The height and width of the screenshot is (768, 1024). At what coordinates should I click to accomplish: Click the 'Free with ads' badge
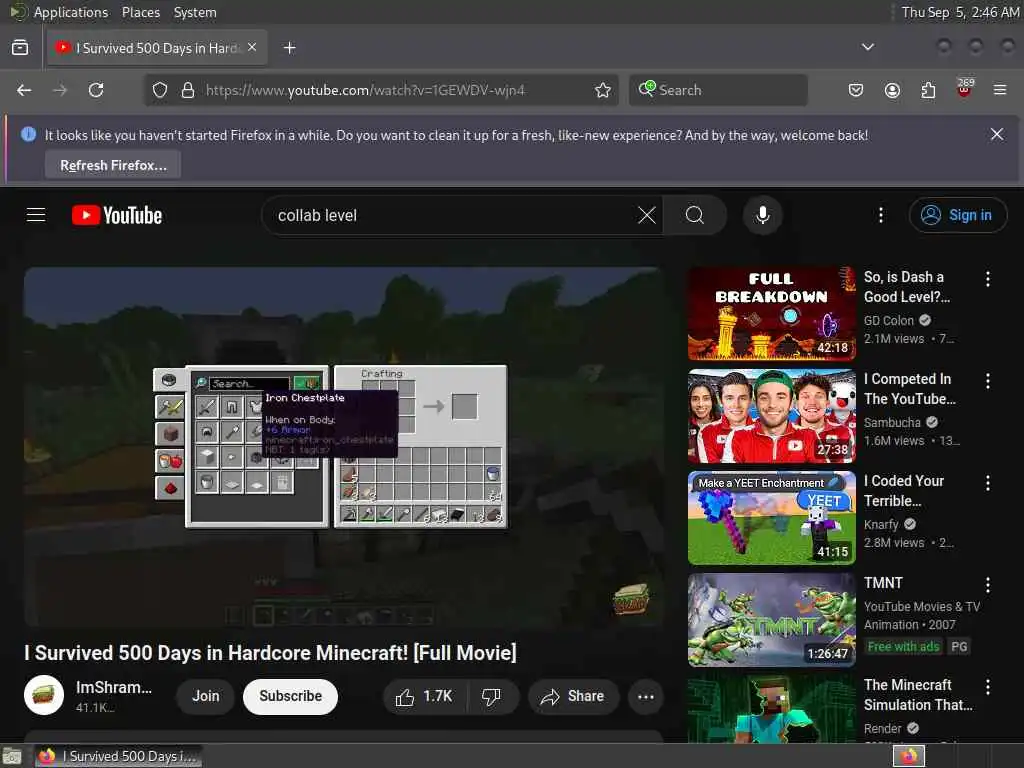(x=903, y=647)
